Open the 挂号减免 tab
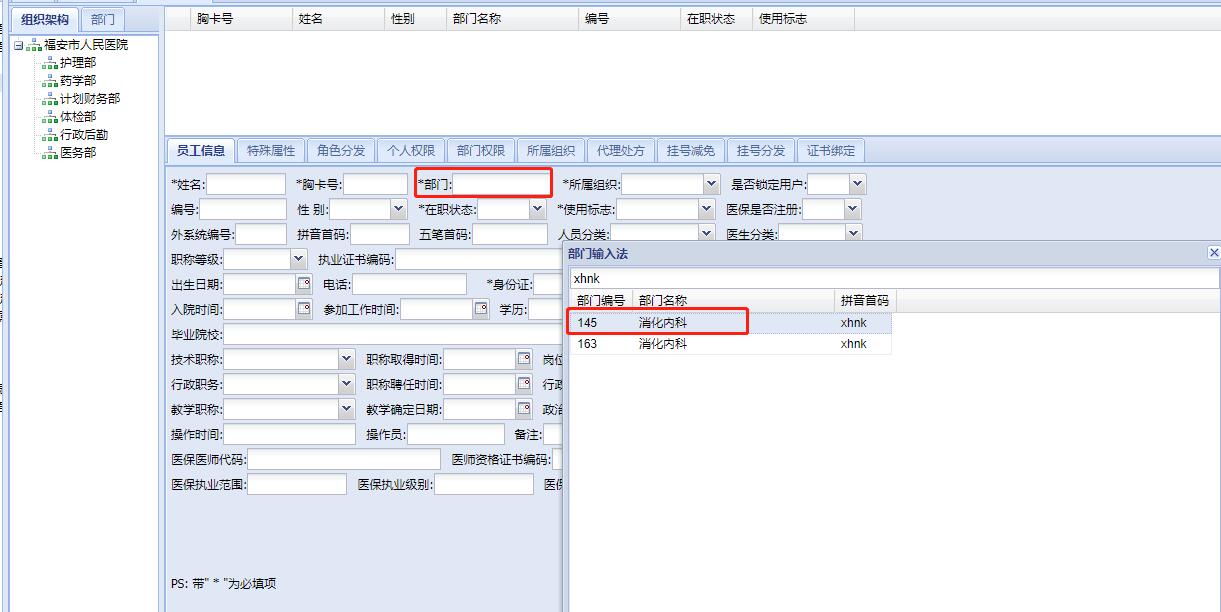 tap(691, 151)
